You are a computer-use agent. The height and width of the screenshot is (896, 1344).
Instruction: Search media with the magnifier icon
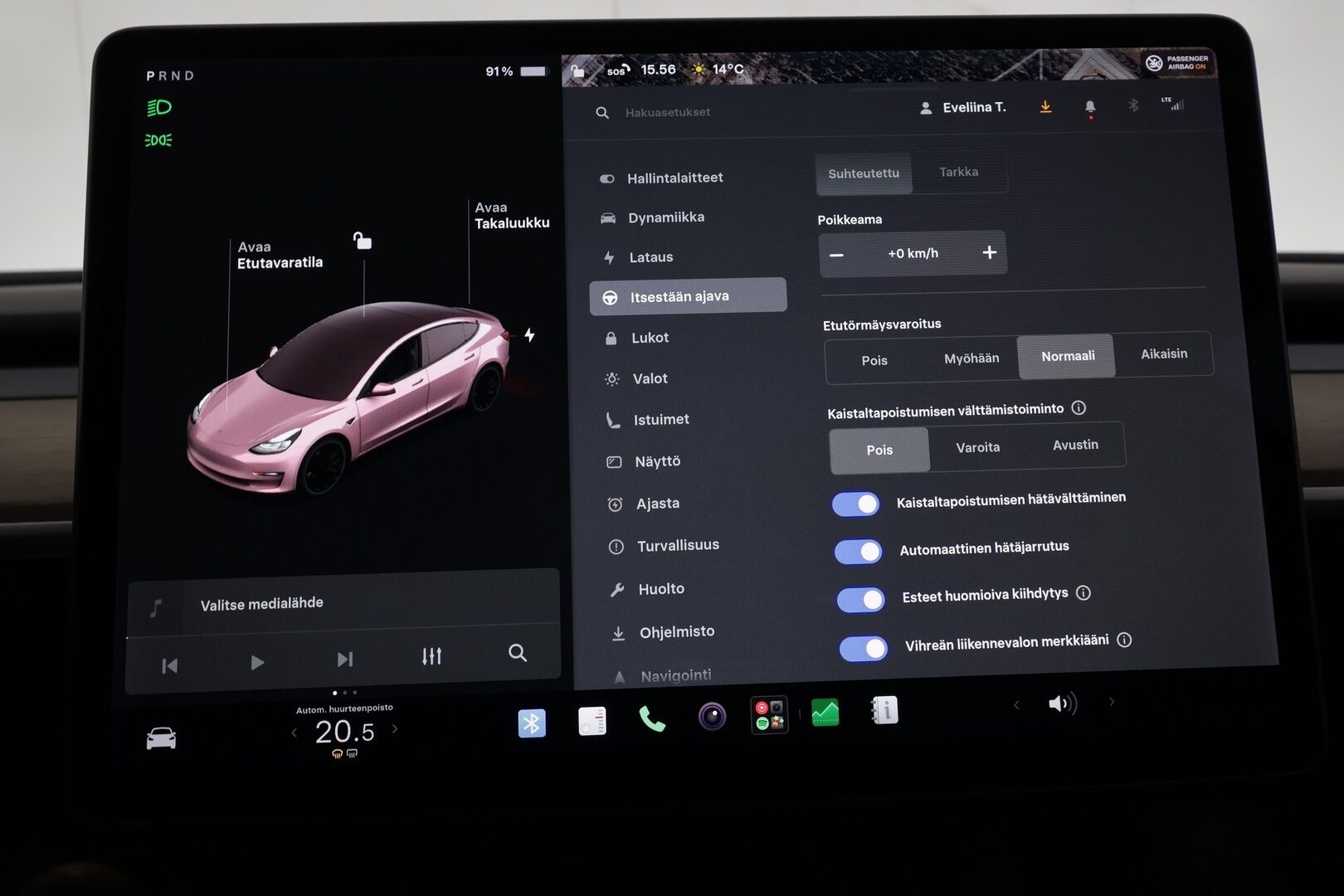(518, 653)
